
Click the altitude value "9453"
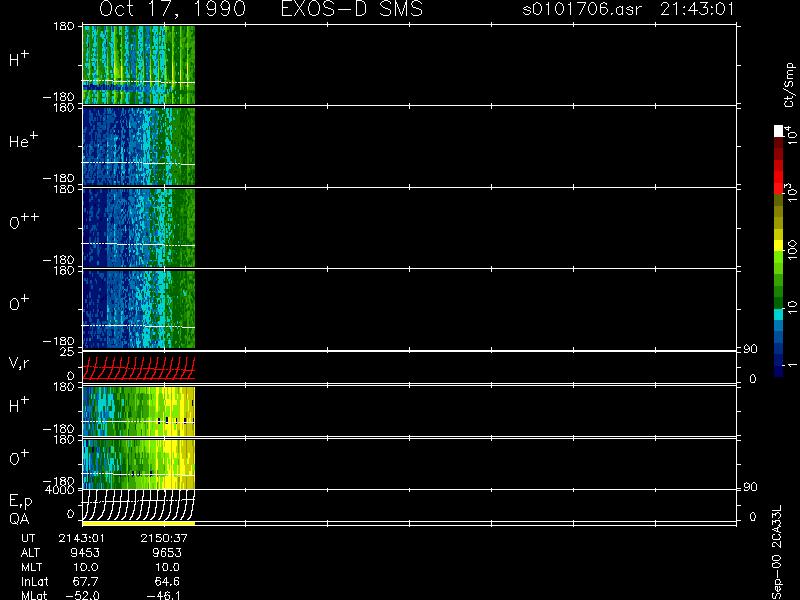(85, 553)
